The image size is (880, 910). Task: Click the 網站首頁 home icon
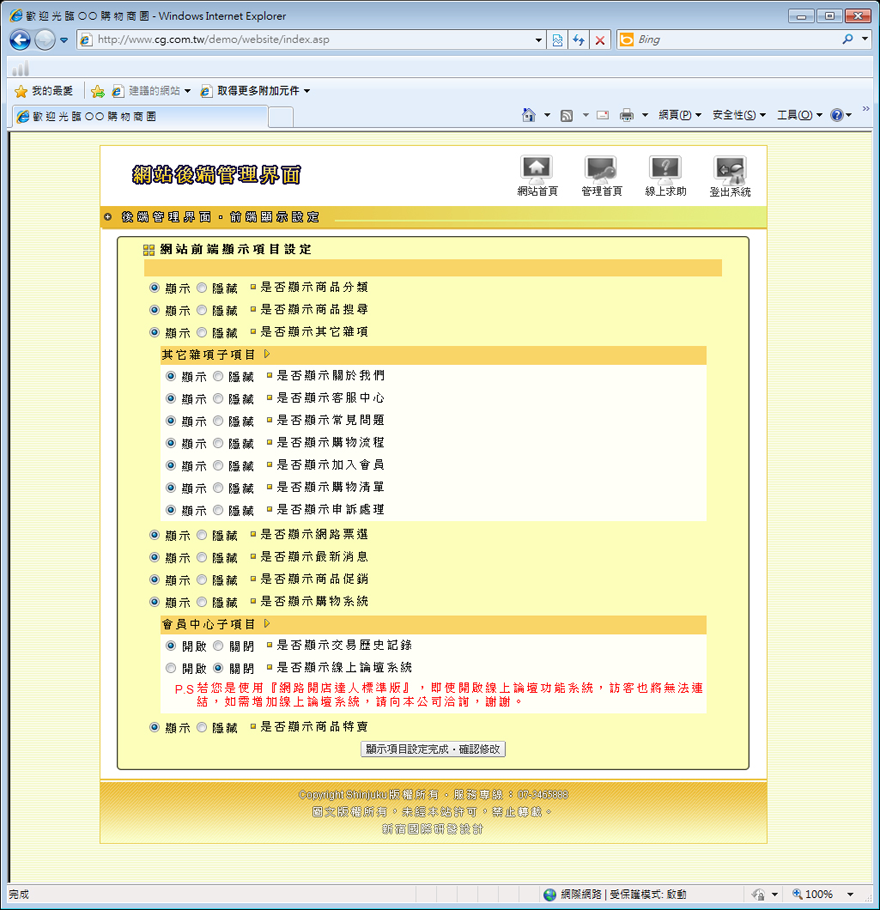[x=537, y=170]
